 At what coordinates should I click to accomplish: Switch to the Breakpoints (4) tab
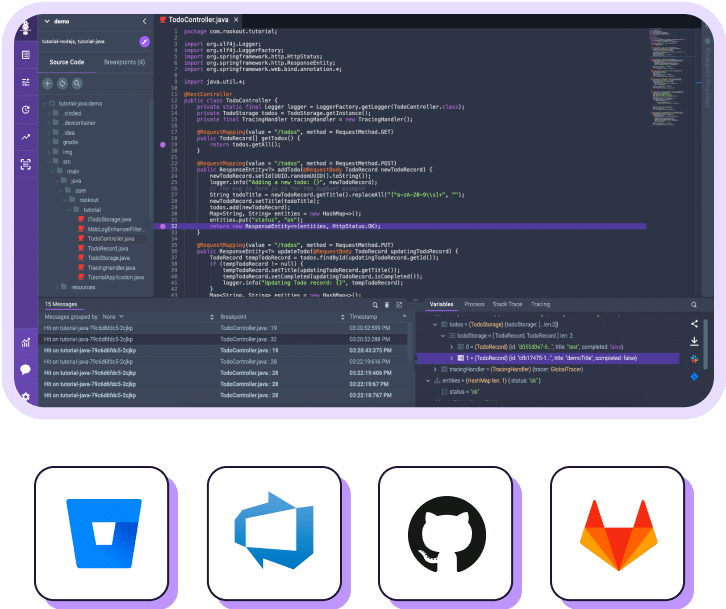coord(124,62)
